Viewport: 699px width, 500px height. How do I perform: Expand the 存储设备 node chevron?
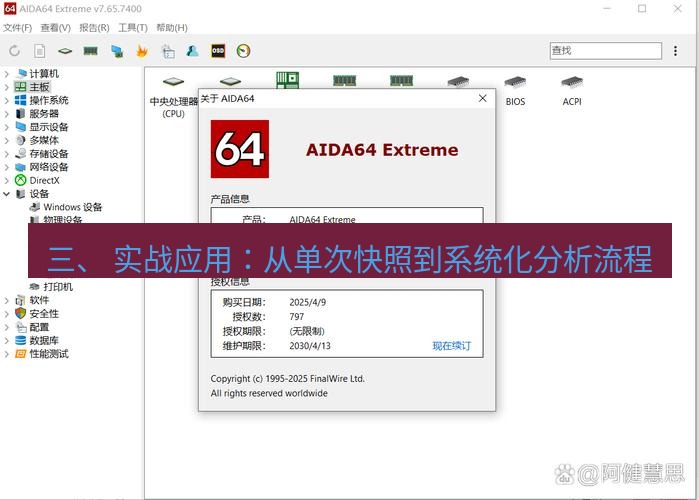pyautogui.click(x=7, y=154)
